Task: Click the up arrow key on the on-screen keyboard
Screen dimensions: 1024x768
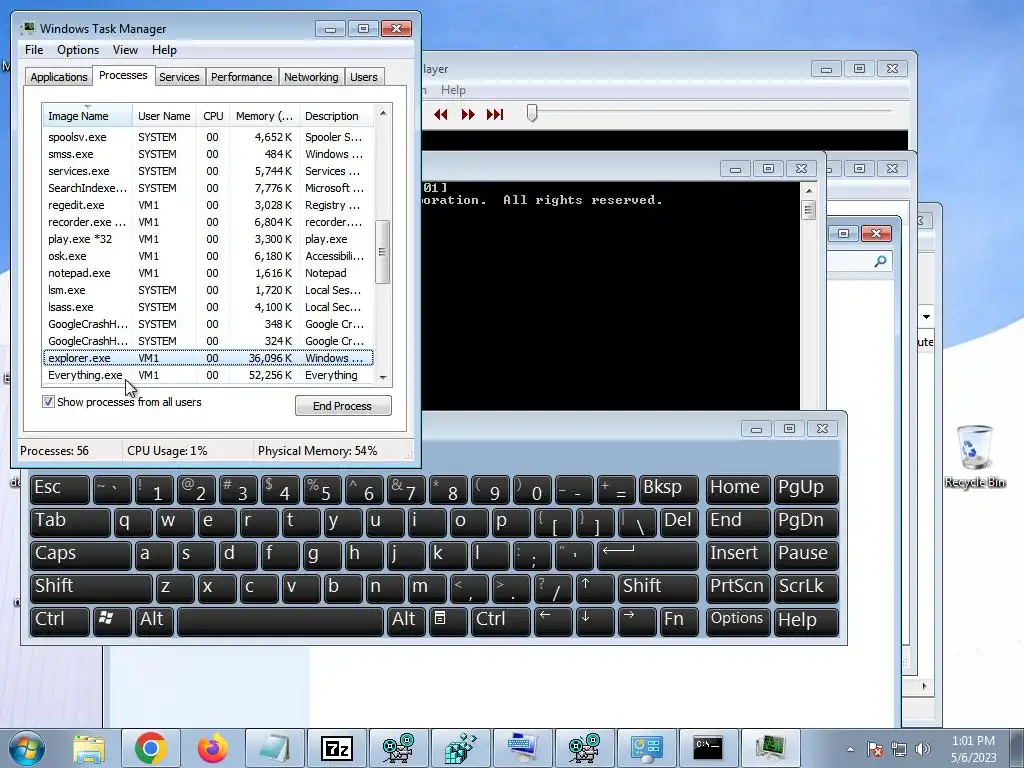Action: [x=594, y=588]
